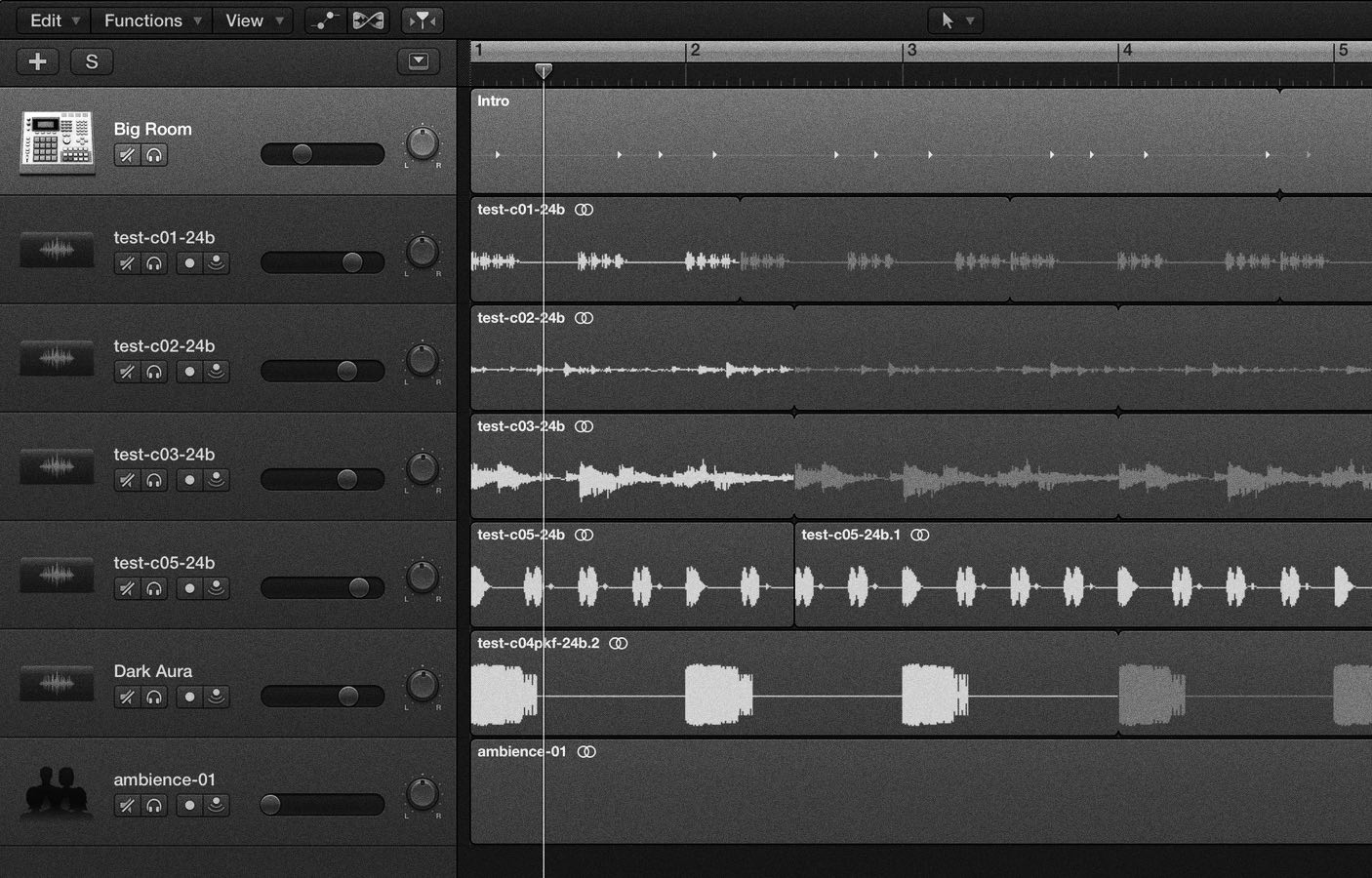
Task: Click the Catch Playhead icon
Action: (423, 20)
